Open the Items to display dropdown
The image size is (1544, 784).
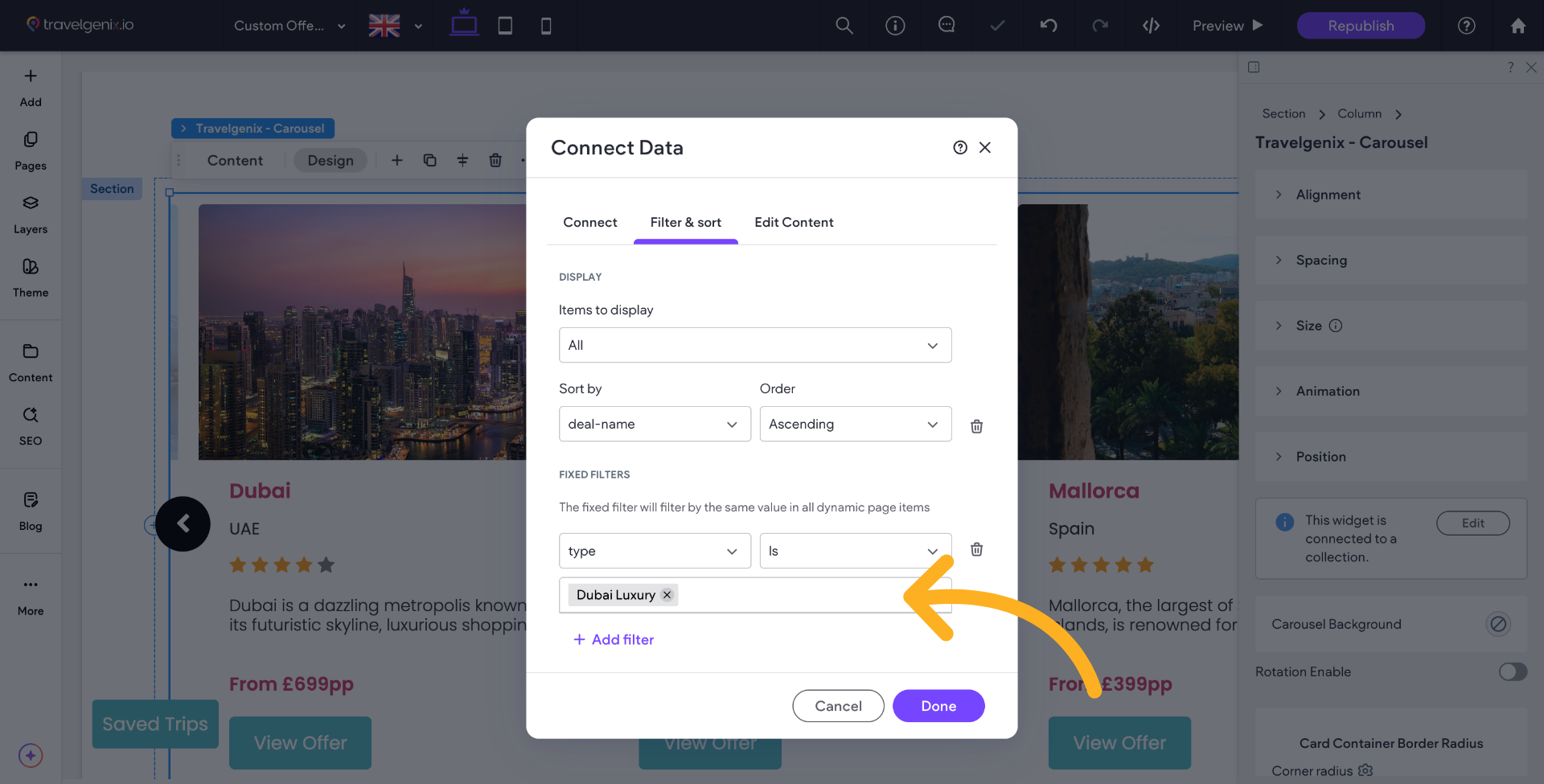754,345
